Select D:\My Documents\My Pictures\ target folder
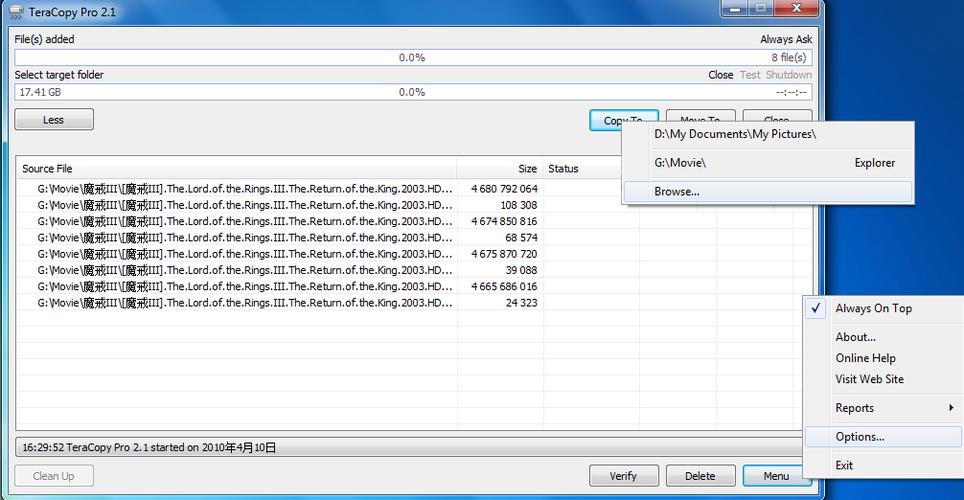Screen dimensions: 964x500 pos(768,134)
